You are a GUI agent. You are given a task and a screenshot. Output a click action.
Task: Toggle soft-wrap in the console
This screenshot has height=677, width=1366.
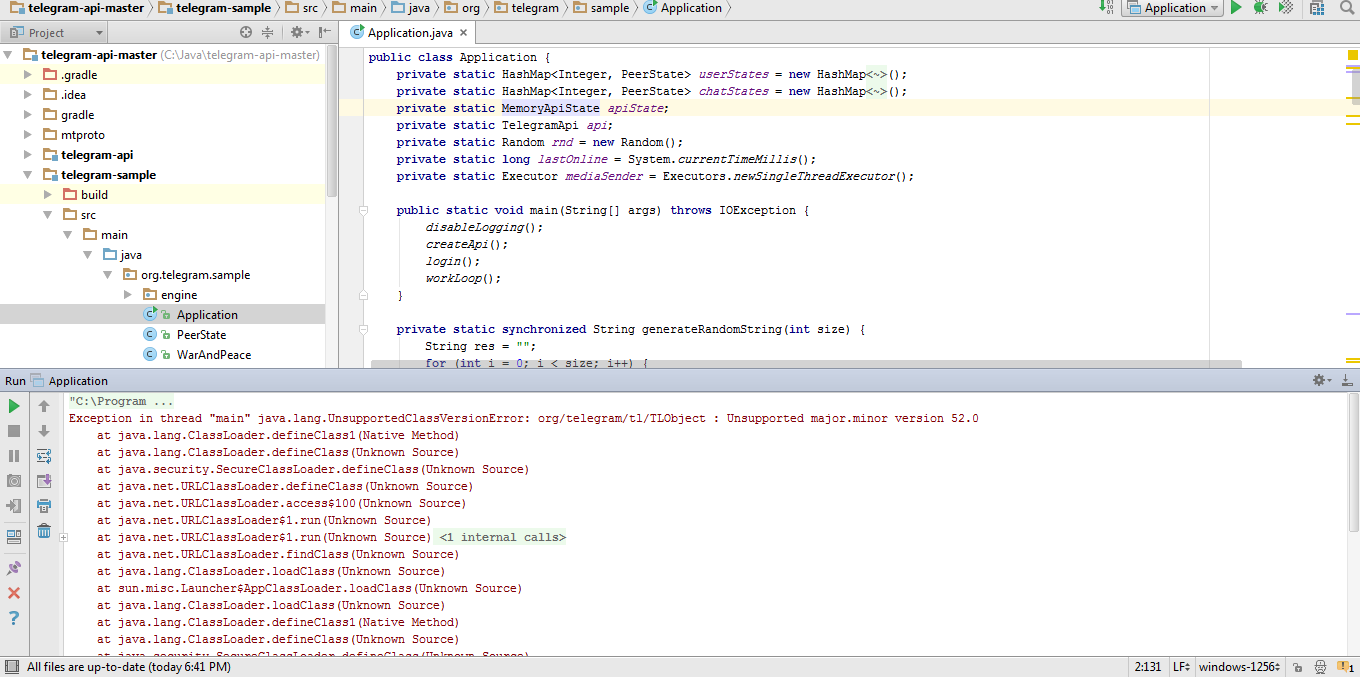click(44, 456)
